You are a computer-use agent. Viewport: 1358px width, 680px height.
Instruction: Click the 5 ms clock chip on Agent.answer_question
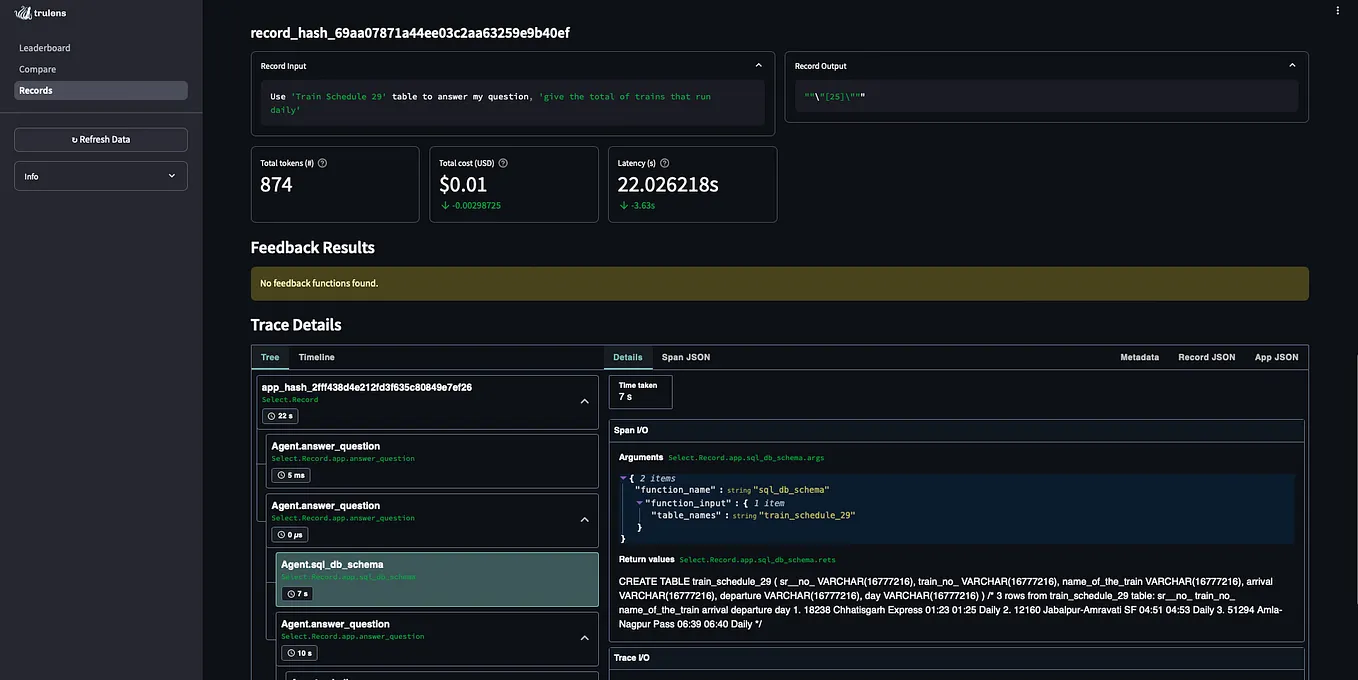point(291,475)
